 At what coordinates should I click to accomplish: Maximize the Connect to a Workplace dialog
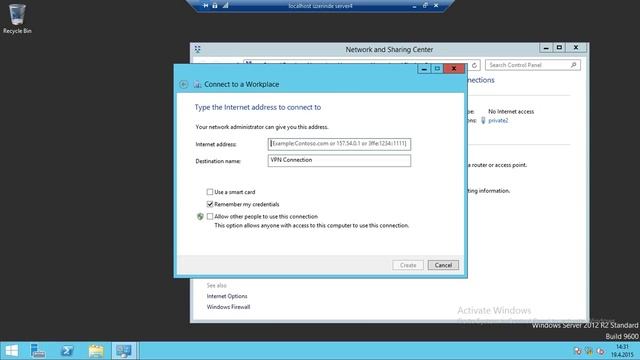437,69
